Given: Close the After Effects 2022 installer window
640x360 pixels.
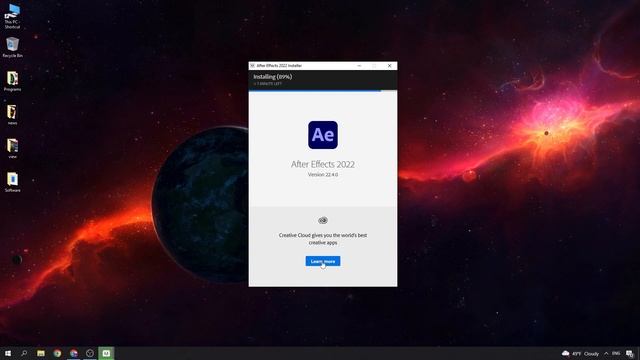Looking at the screenshot, I should [x=389, y=66].
